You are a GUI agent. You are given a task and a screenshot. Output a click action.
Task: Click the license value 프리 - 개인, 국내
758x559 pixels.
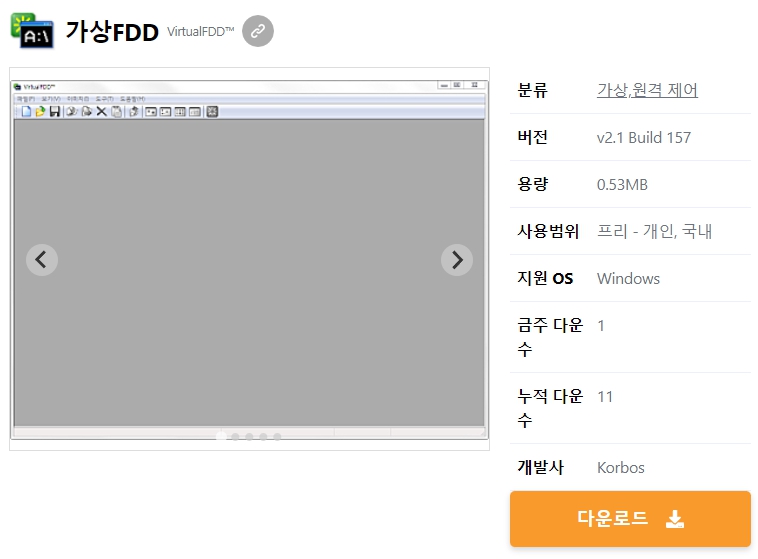tap(654, 231)
